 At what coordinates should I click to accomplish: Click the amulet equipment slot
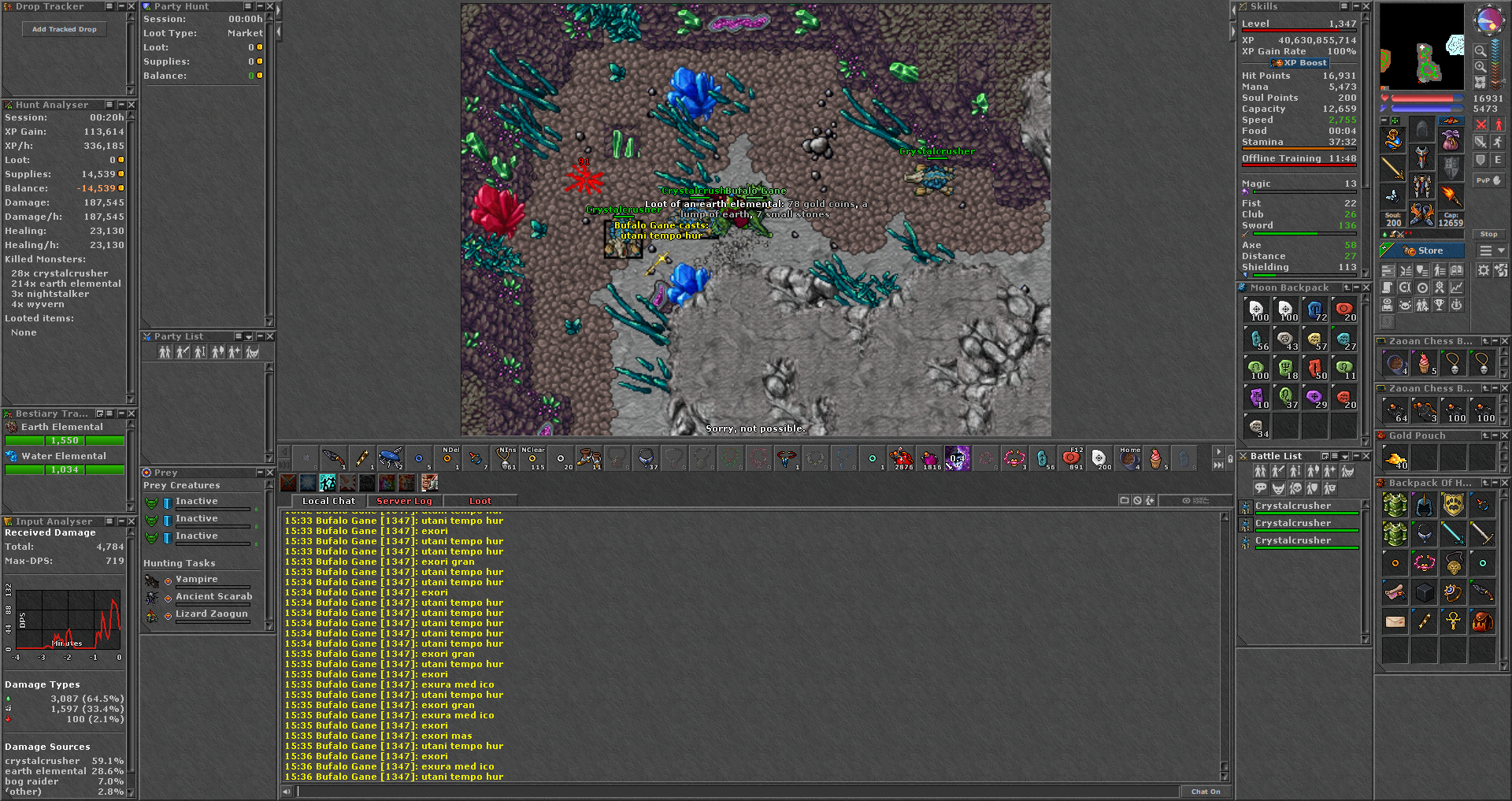pyautogui.click(x=1394, y=139)
